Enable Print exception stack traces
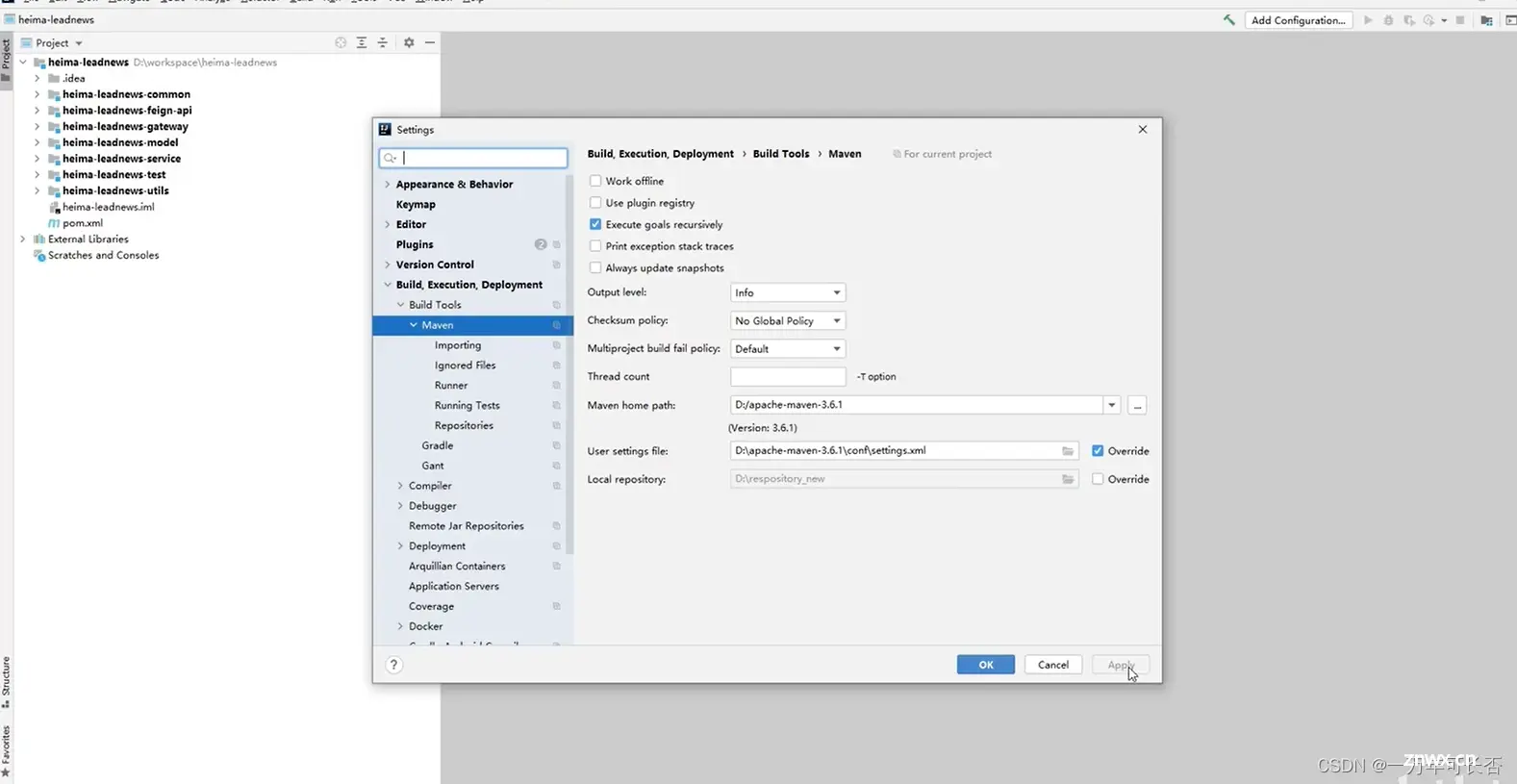 [x=595, y=246]
